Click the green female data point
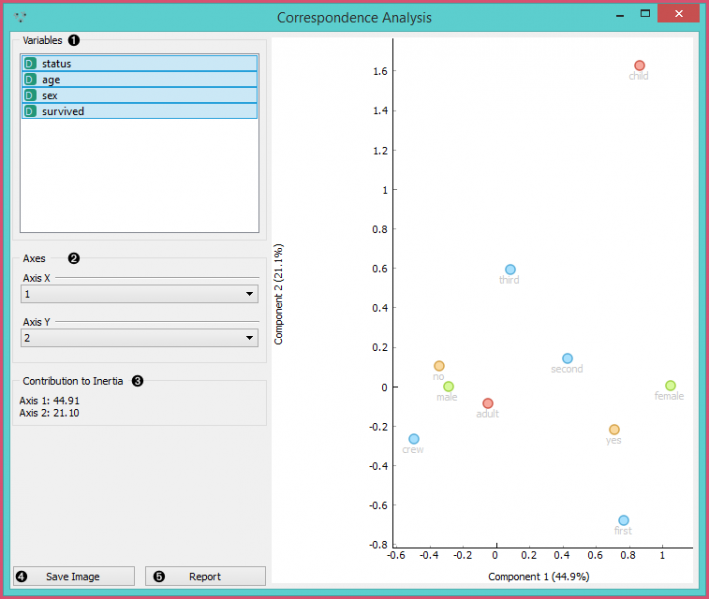The width and height of the screenshot is (709, 599). point(670,386)
